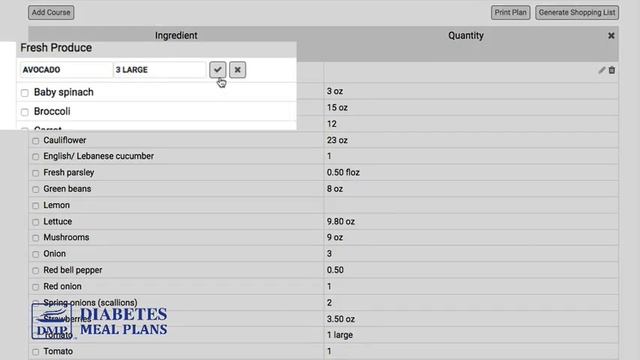Close the shopping list panel X

pos(611,36)
